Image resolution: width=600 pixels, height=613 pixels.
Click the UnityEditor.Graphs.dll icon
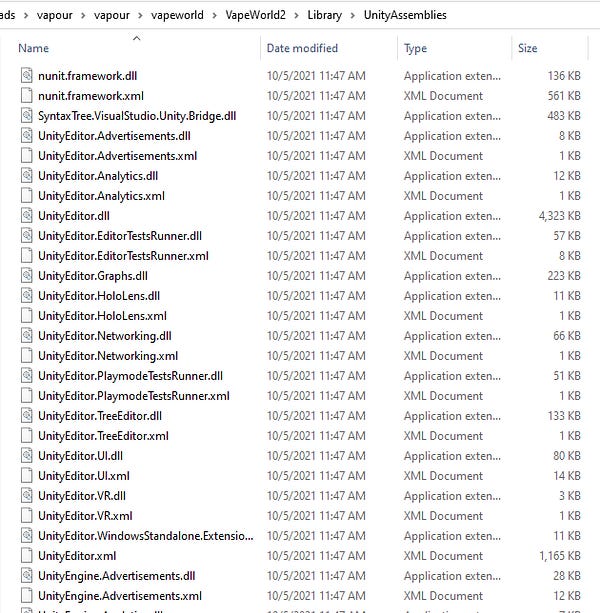click(27, 276)
